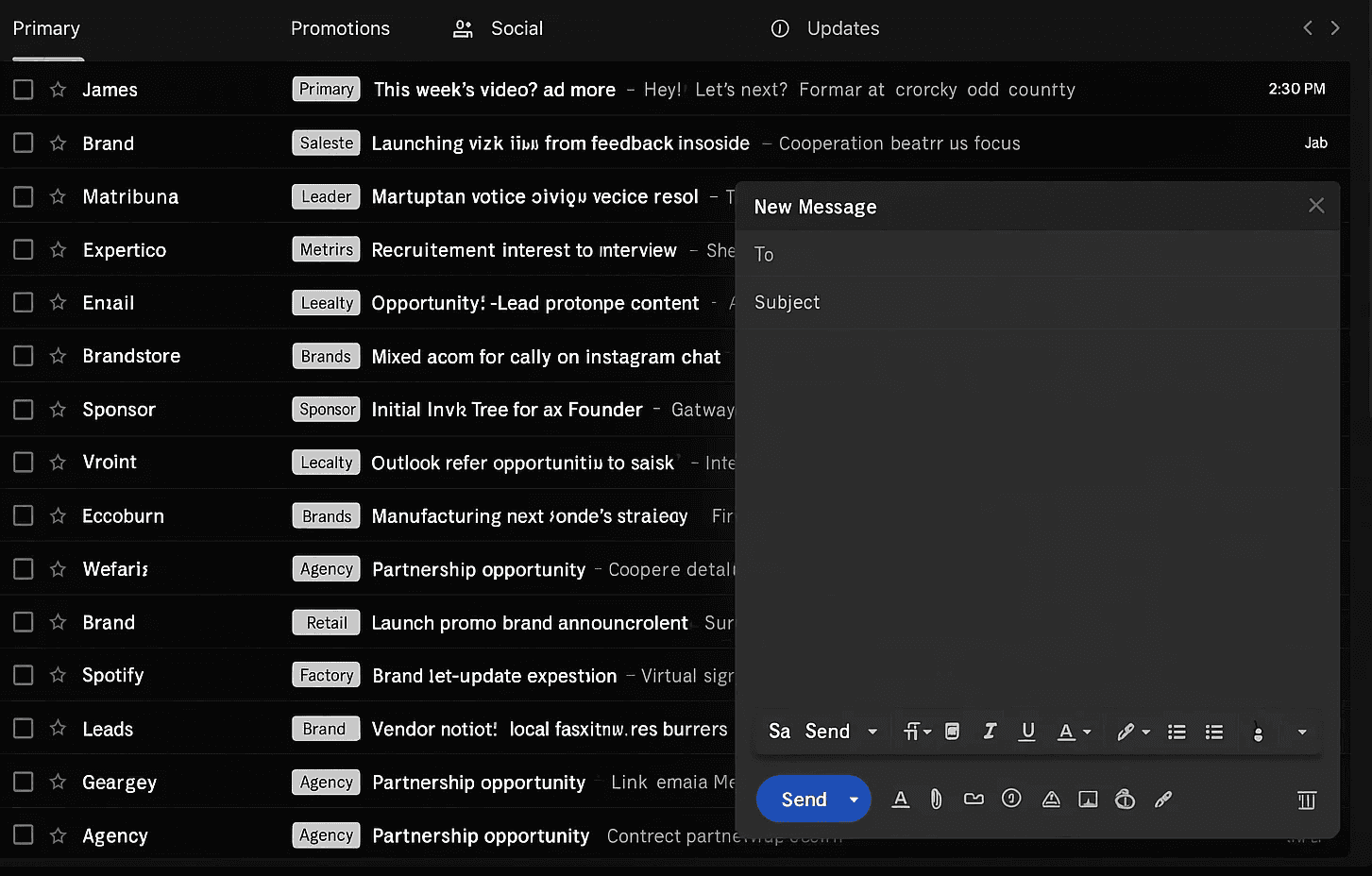1372x876 pixels.
Task: Star the email from Leads
Action: click(58, 729)
